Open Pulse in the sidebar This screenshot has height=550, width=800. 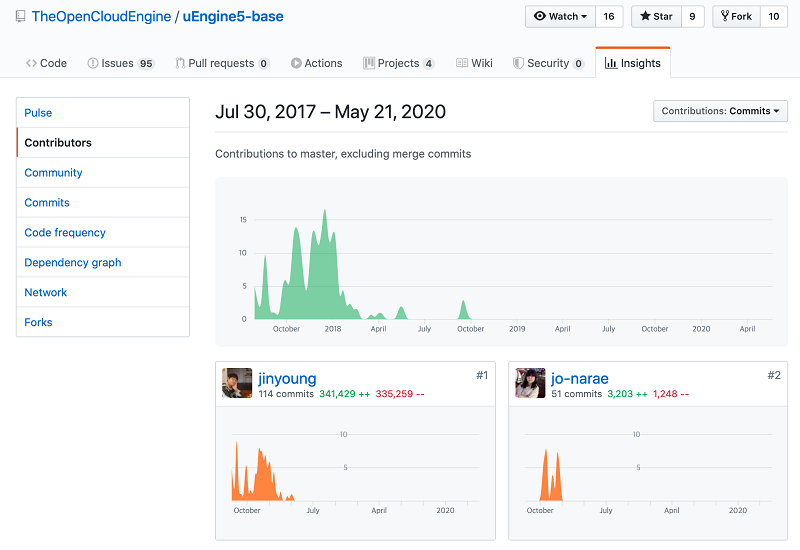tap(103, 113)
